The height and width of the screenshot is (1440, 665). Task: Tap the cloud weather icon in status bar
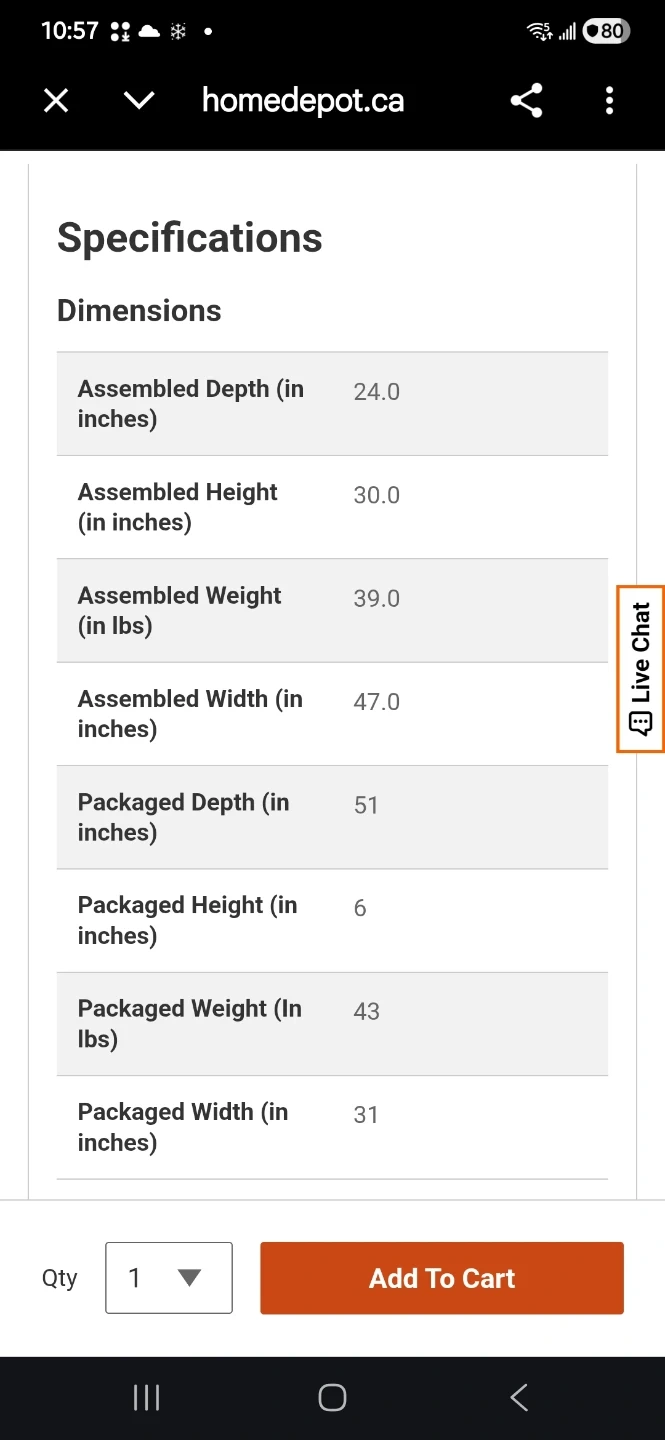click(x=149, y=31)
